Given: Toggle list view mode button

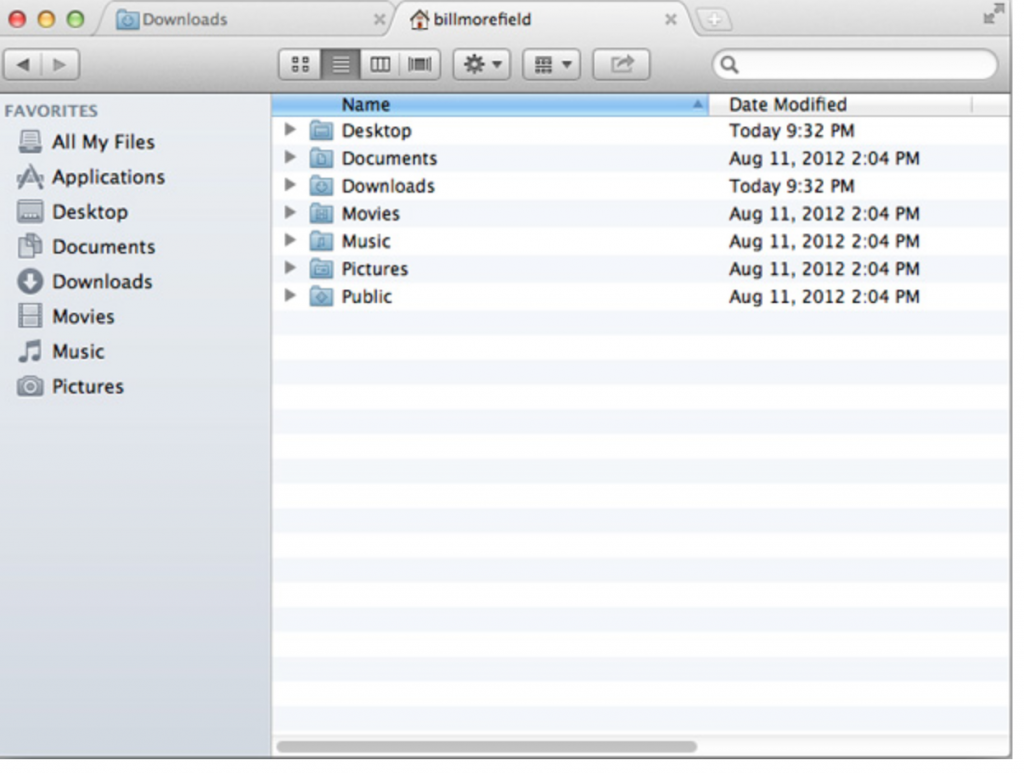Looking at the screenshot, I should click(x=340, y=65).
